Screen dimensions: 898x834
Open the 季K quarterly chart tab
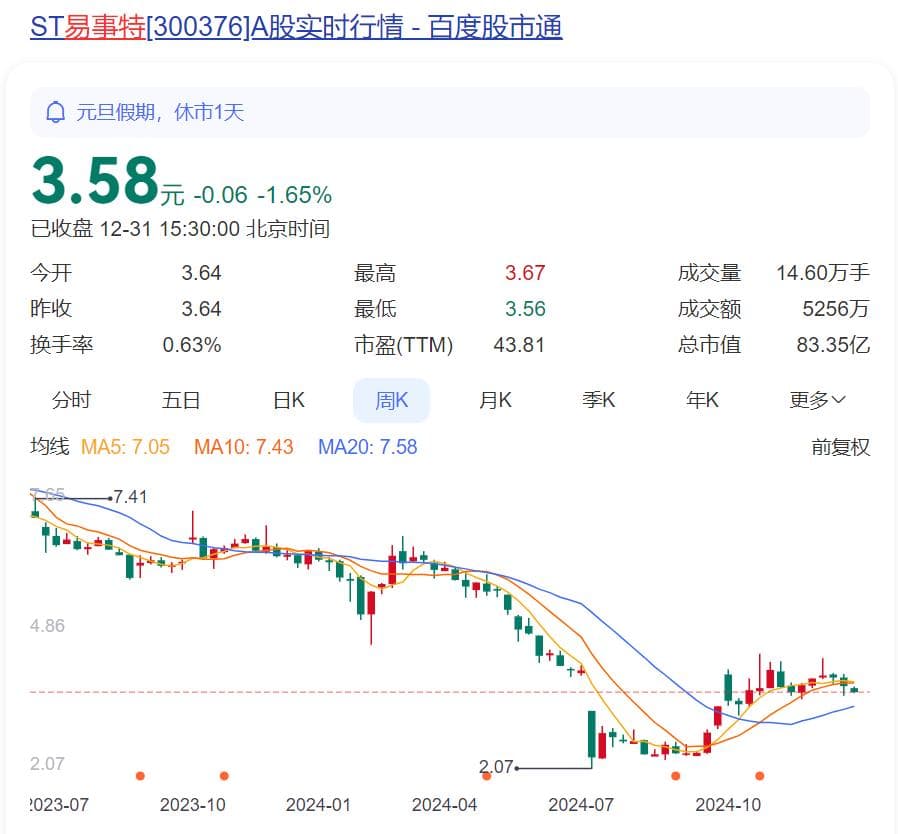(599, 401)
